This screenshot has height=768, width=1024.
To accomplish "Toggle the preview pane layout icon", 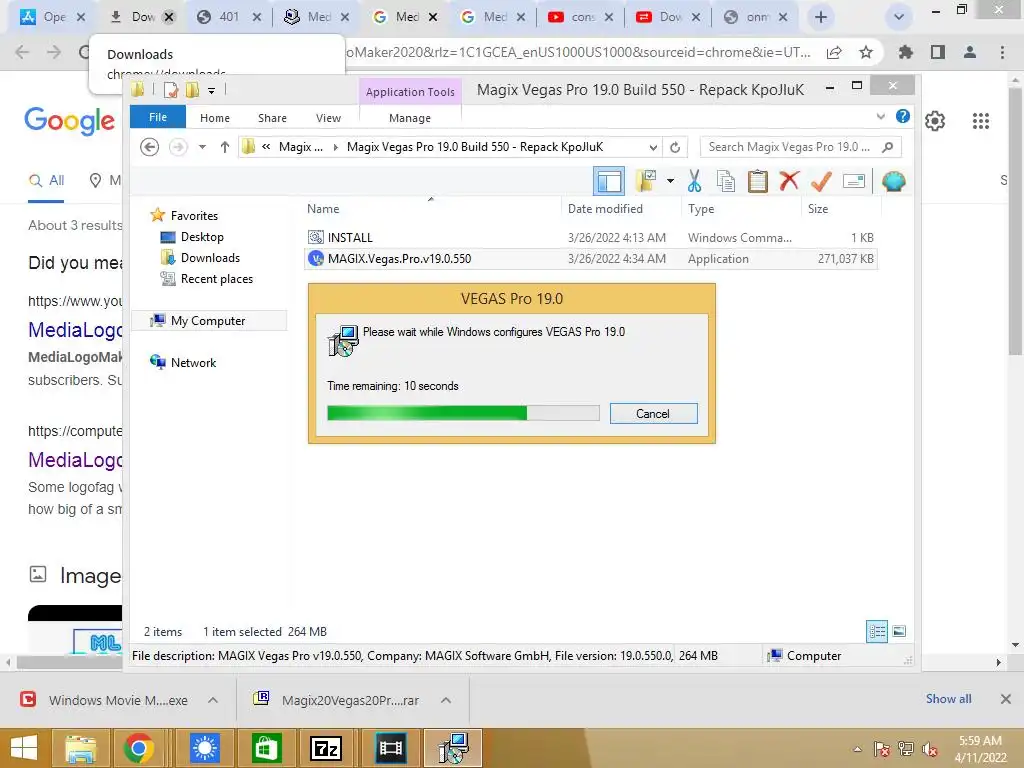I will pos(609,181).
